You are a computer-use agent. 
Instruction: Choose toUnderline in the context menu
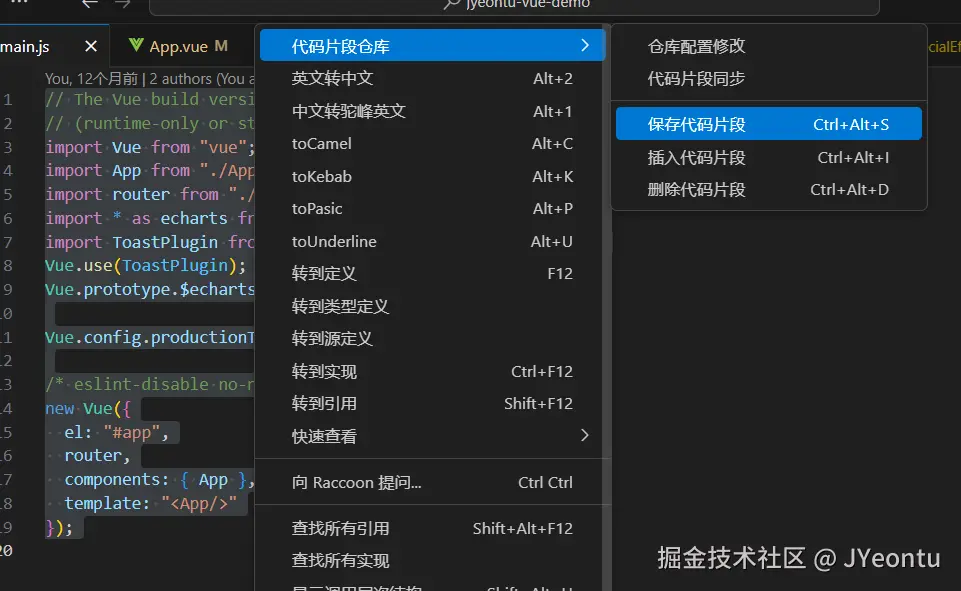(x=432, y=242)
